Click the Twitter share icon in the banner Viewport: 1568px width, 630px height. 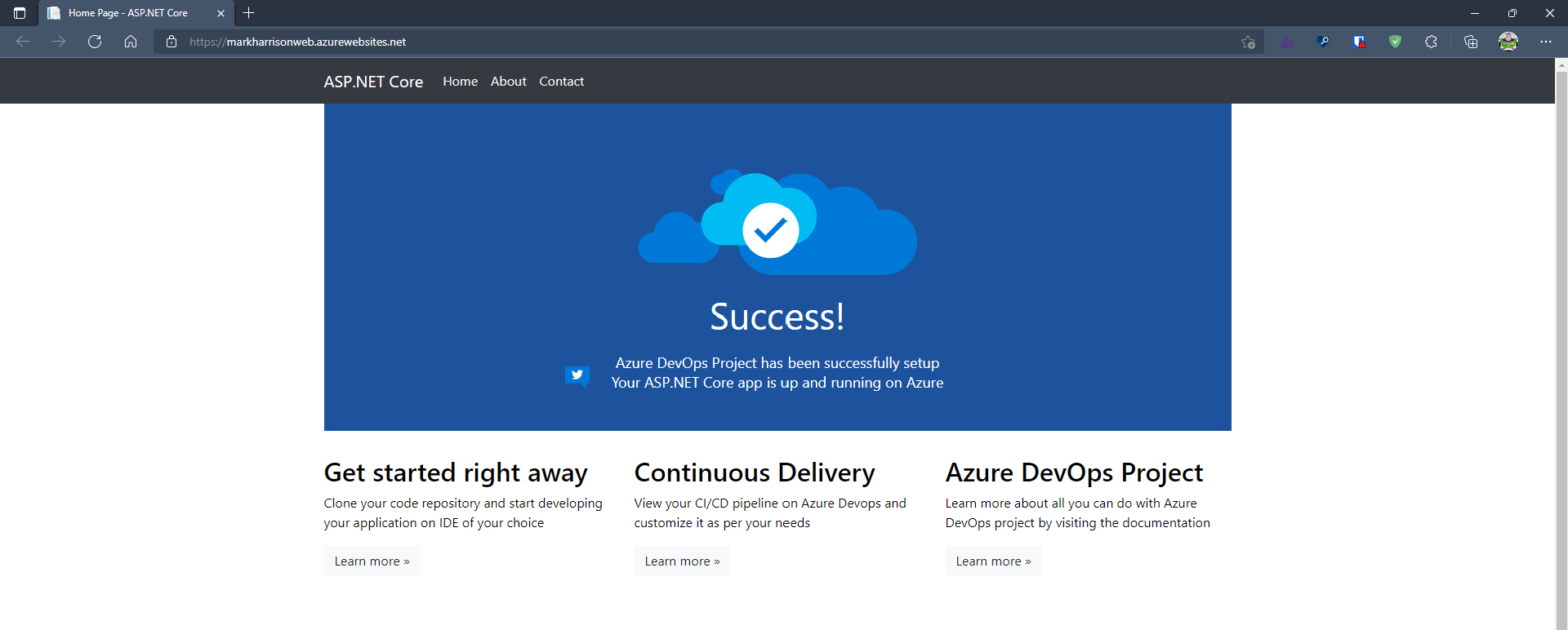[x=577, y=375]
